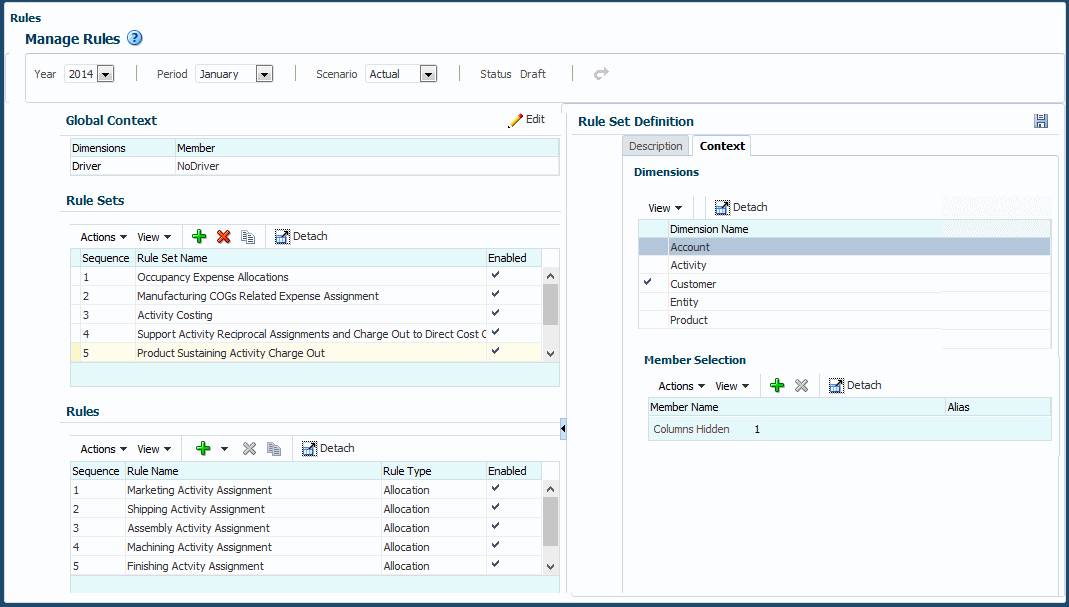Open View menu in Rules toolbar
The width and height of the screenshot is (1069, 607).
(x=154, y=449)
